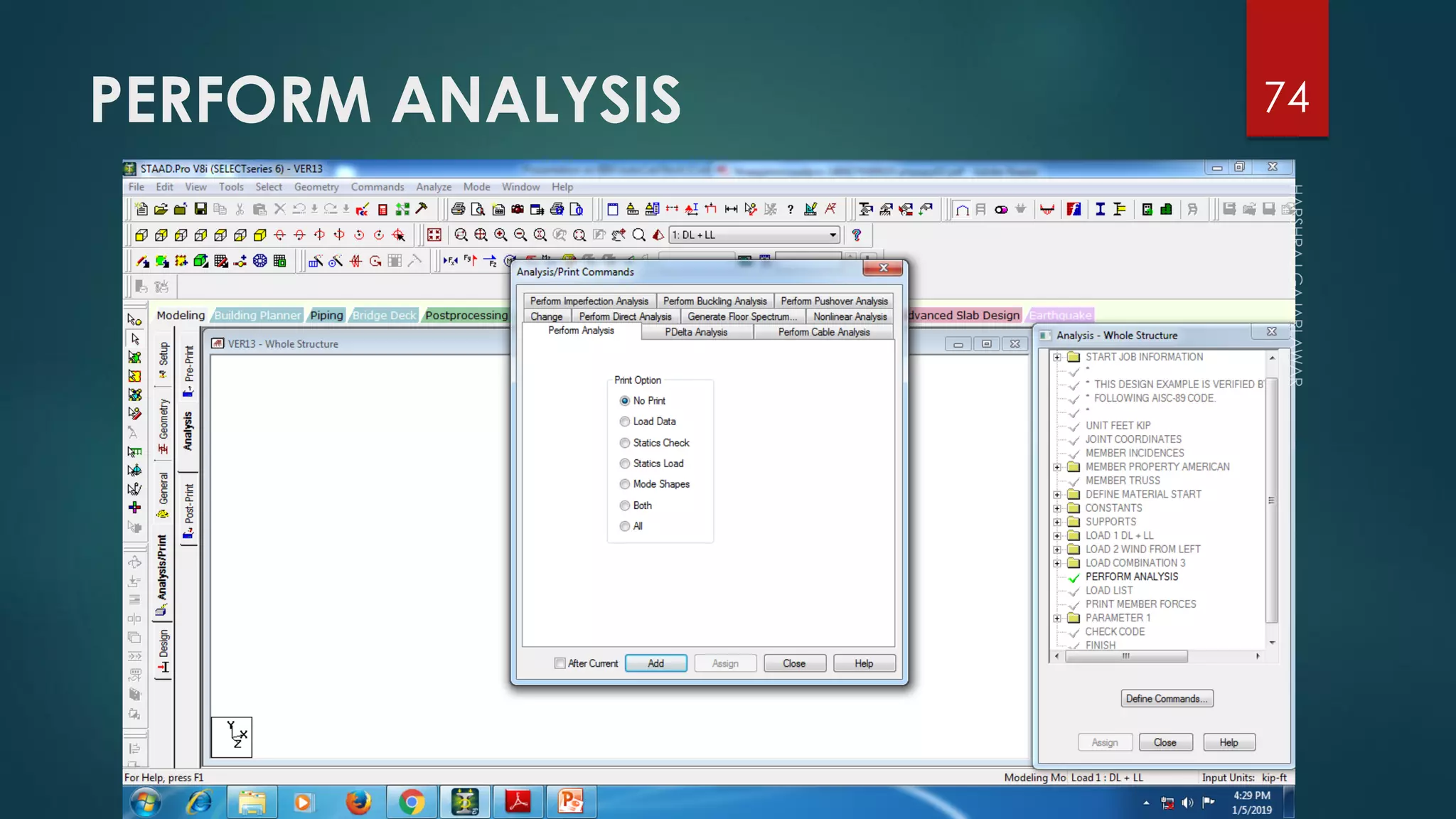
Task: Click the Print icon in the toolbar
Action: click(x=458, y=209)
